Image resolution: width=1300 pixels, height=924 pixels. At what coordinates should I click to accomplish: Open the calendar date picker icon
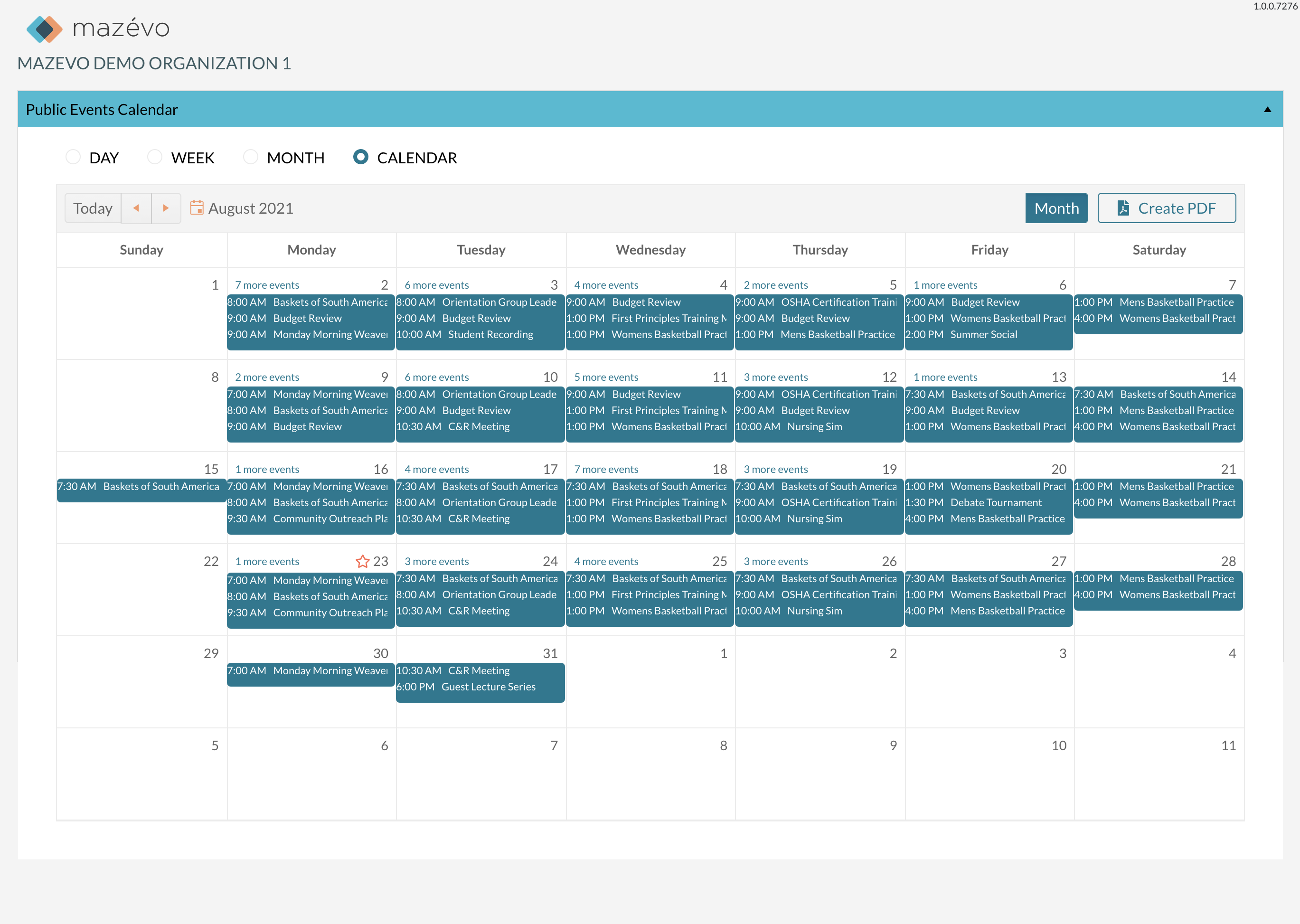[196, 207]
